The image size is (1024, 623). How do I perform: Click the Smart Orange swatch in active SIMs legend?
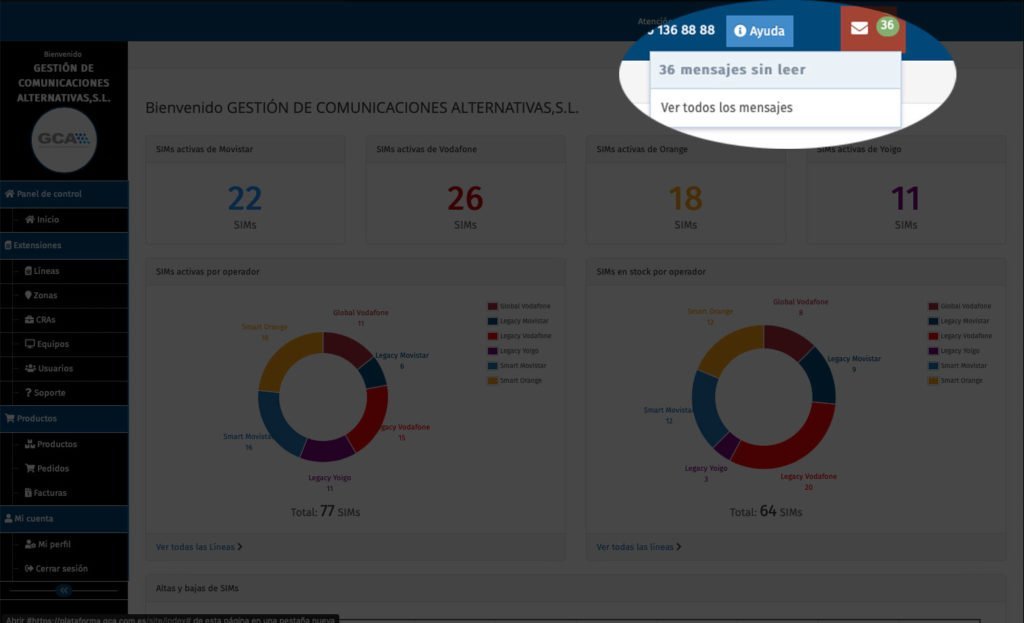click(492, 381)
